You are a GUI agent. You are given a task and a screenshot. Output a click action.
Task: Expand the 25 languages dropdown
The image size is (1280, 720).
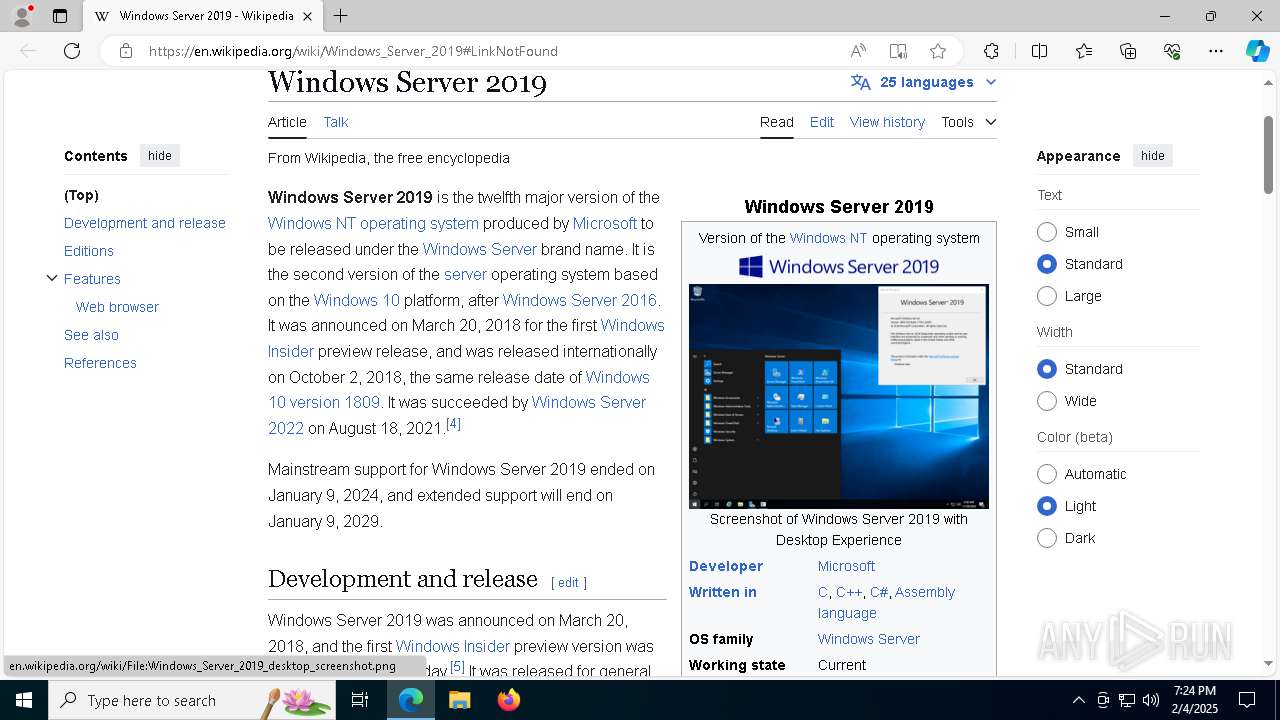(924, 82)
